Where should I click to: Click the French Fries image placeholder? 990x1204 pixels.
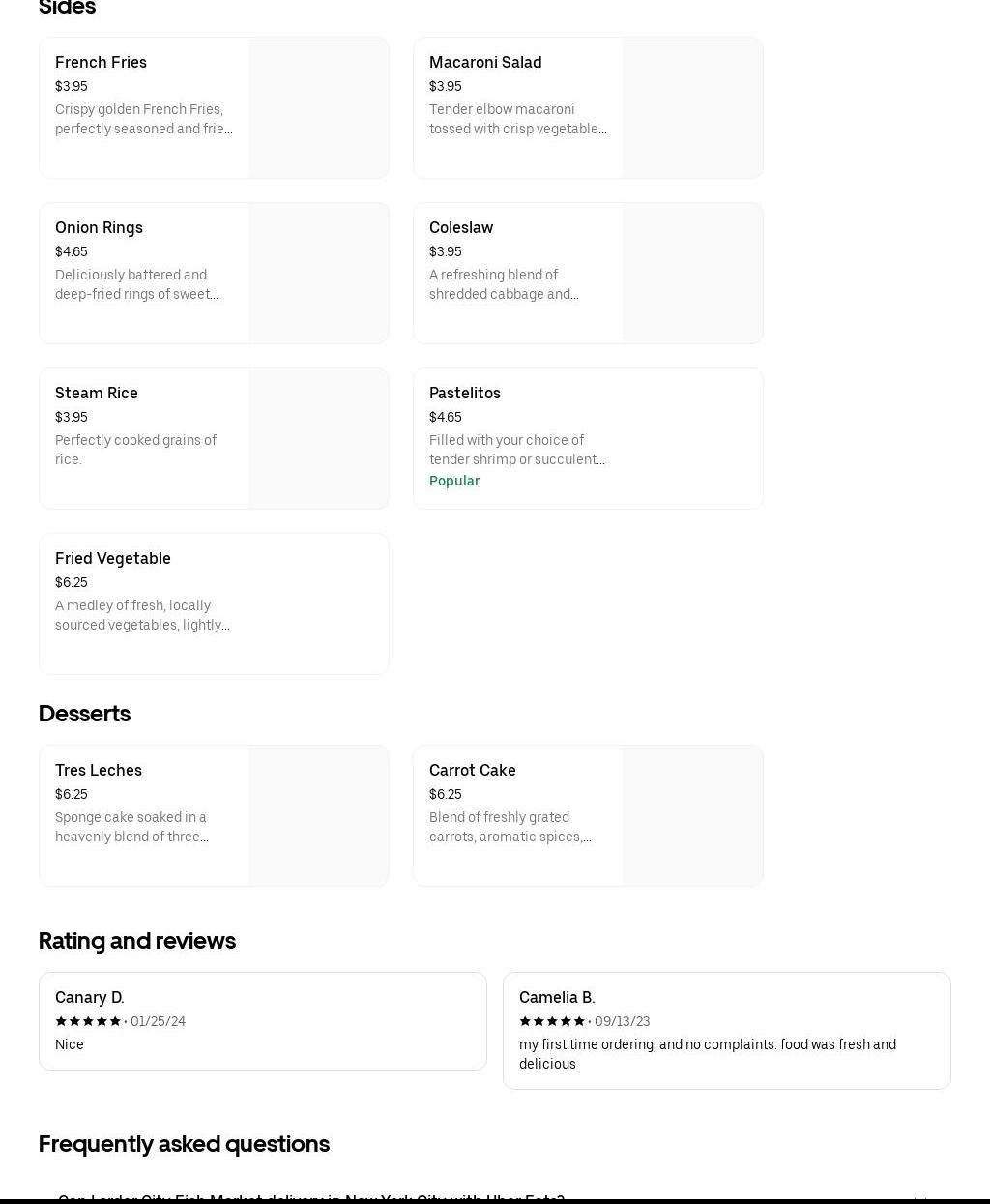coord(318,108)
